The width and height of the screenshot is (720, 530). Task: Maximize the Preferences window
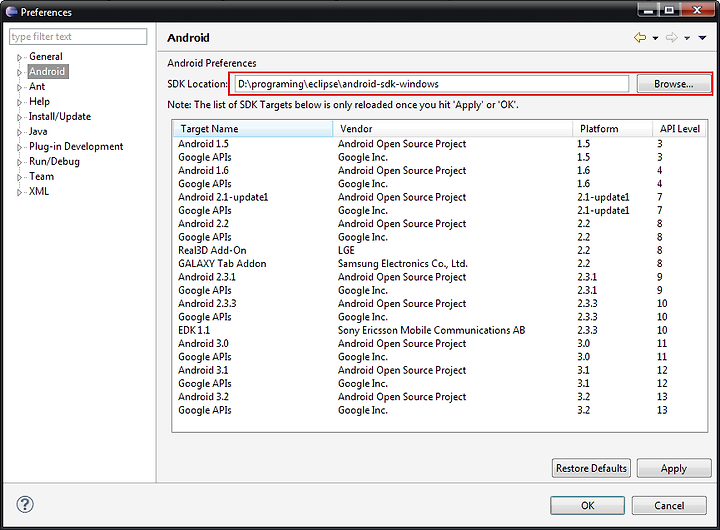tap(669, 10)
